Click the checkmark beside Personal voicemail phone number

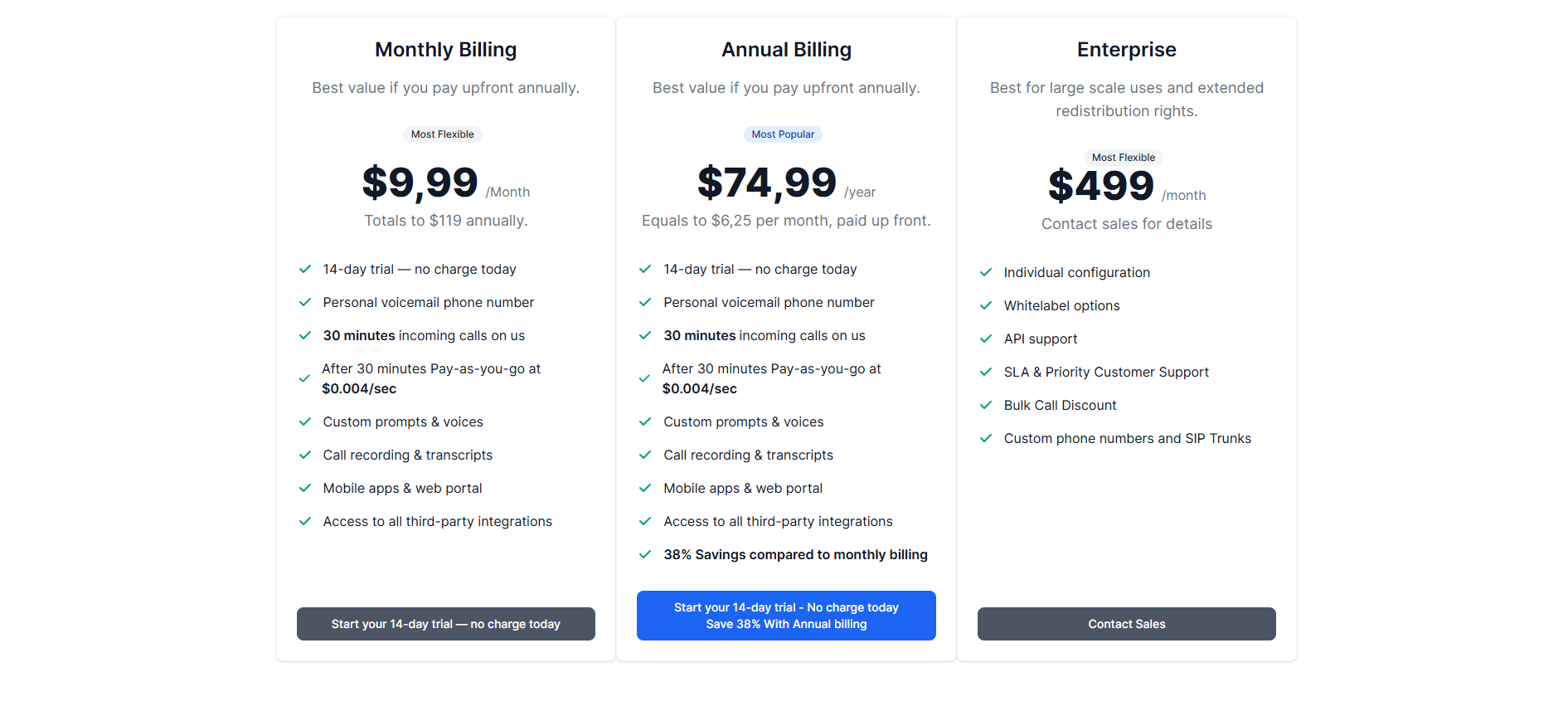[x=304, y=302]
